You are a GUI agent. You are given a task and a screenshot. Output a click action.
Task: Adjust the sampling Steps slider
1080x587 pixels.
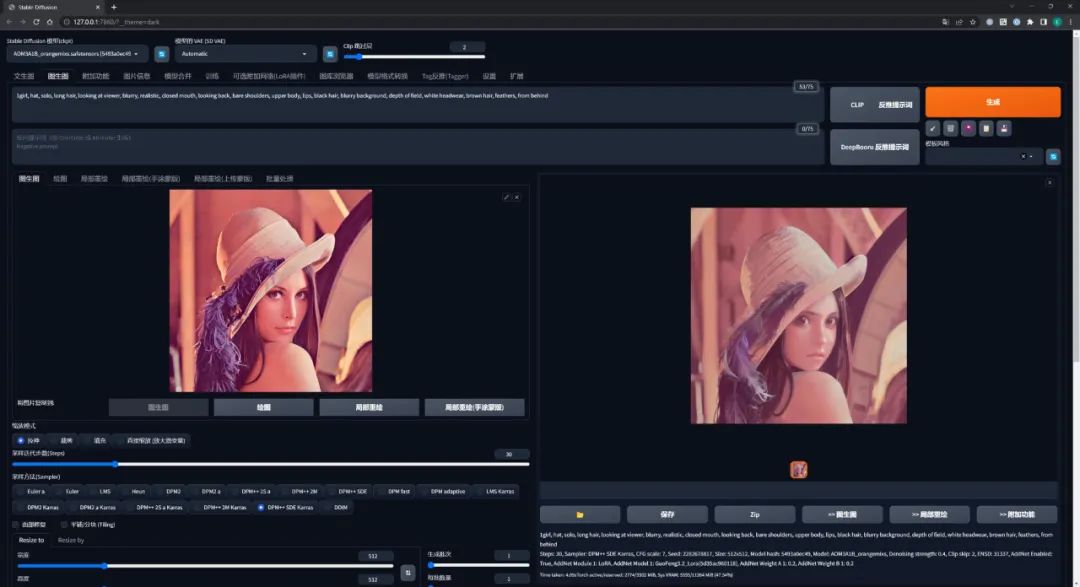[x=271, y=464]
